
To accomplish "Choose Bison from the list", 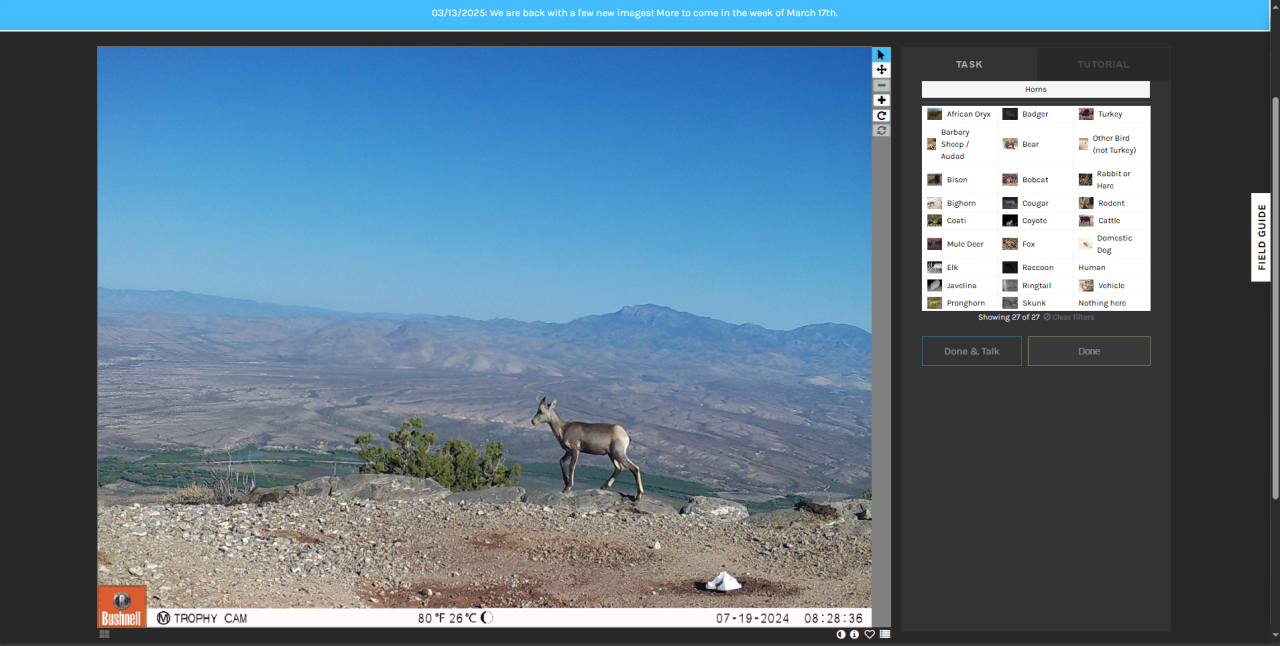I will coord(960,180).
